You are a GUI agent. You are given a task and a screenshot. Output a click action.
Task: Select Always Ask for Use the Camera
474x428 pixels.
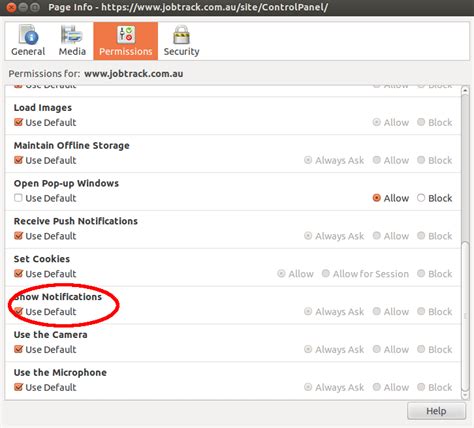coord(308,349)
